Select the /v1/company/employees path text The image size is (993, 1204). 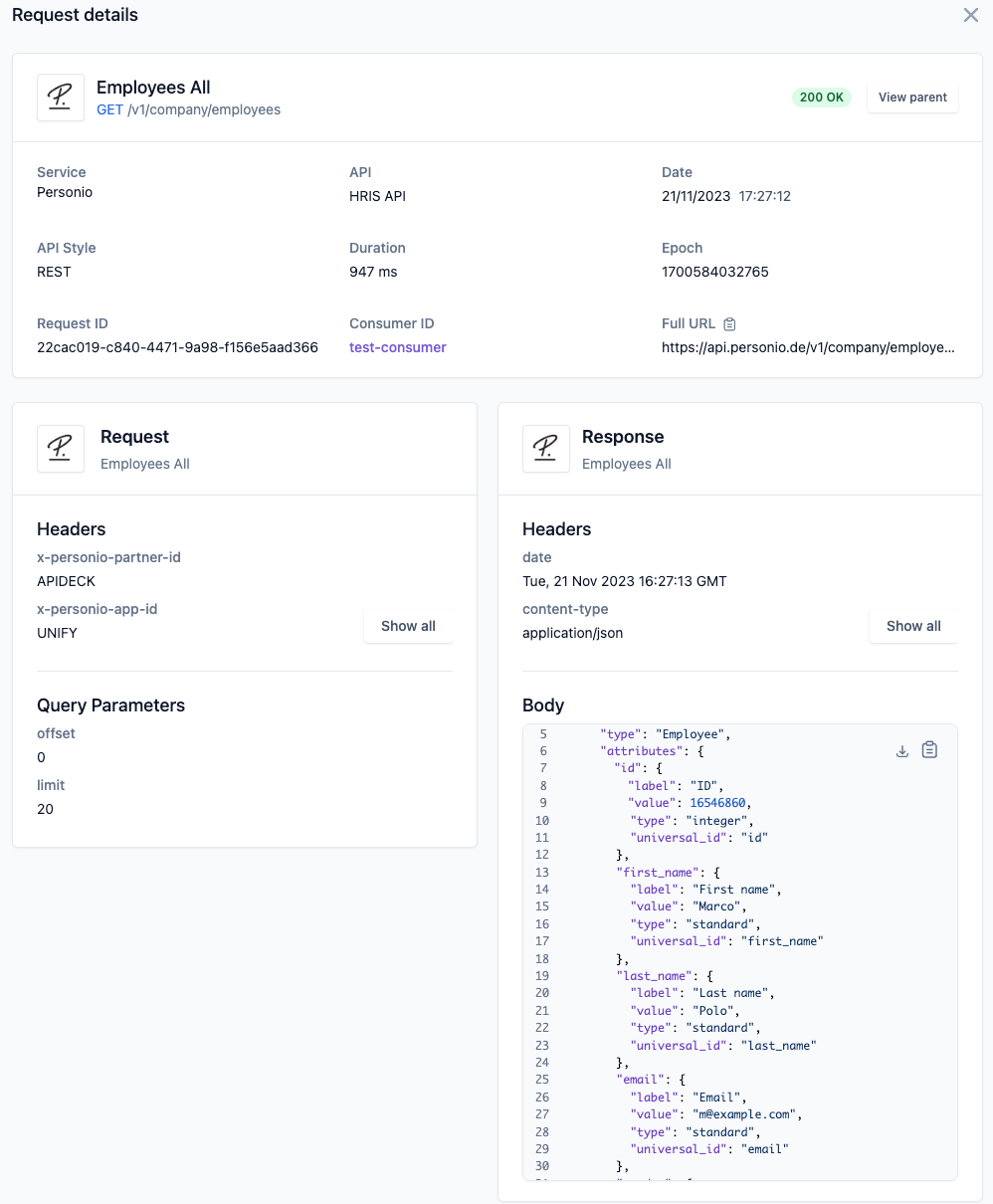point(204,109)
